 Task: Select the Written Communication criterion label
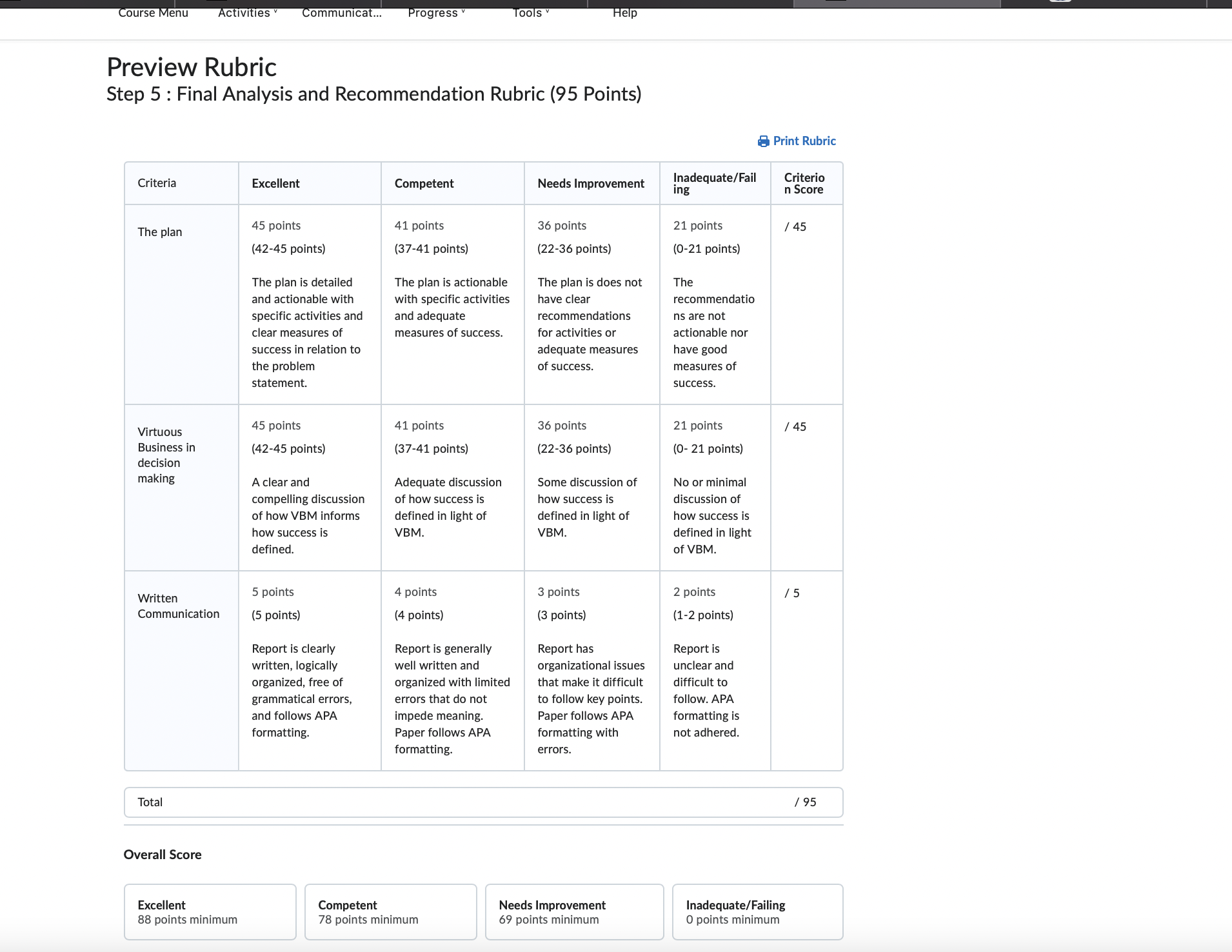pos(179,606)
